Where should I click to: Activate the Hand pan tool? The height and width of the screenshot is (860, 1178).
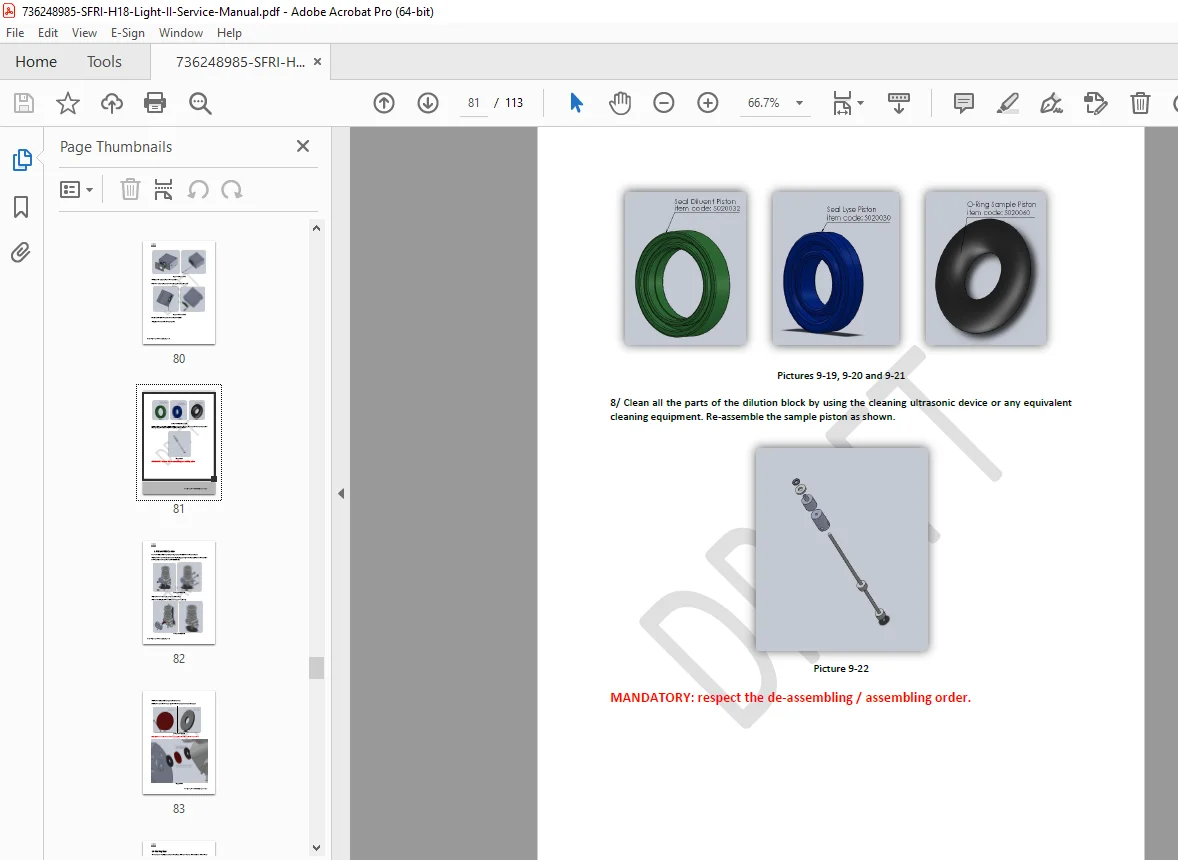620,103
